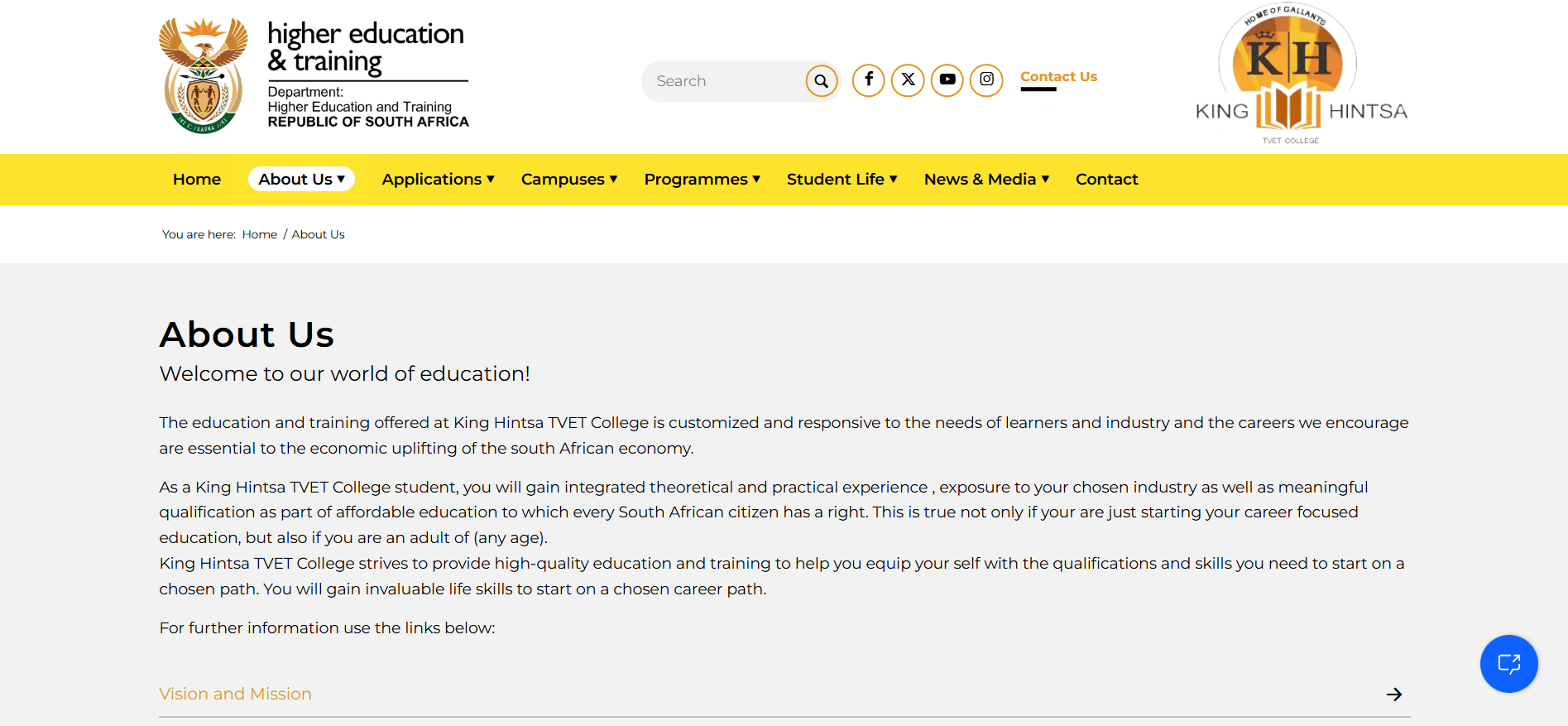Open the Facebook page icon
The width and height of the screenshot is (1568, 726).
[x=869, y=80]
